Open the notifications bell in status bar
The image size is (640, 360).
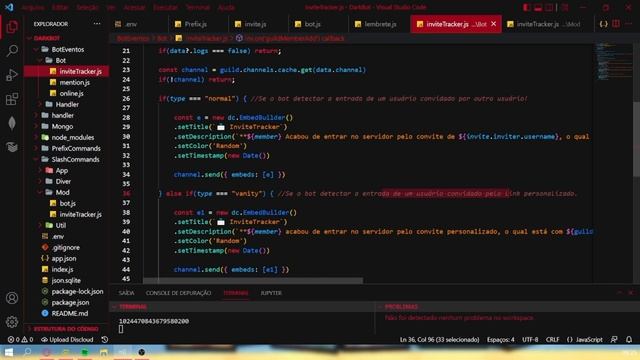(629, 340)
